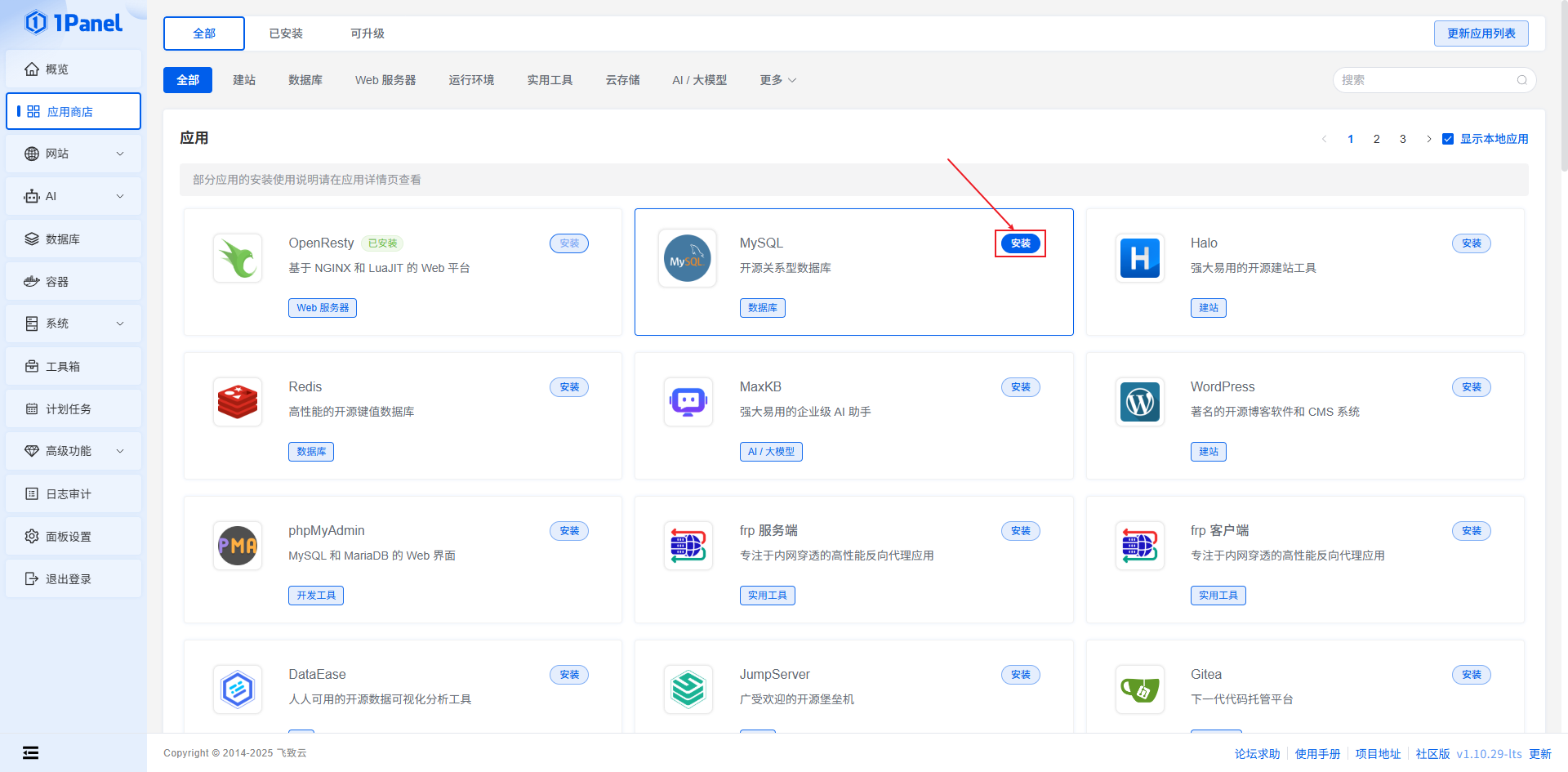The height and width of the screenshot is (772, 1568).
Task: Open the 应用商店 app store
Action: tap(73, 112)
